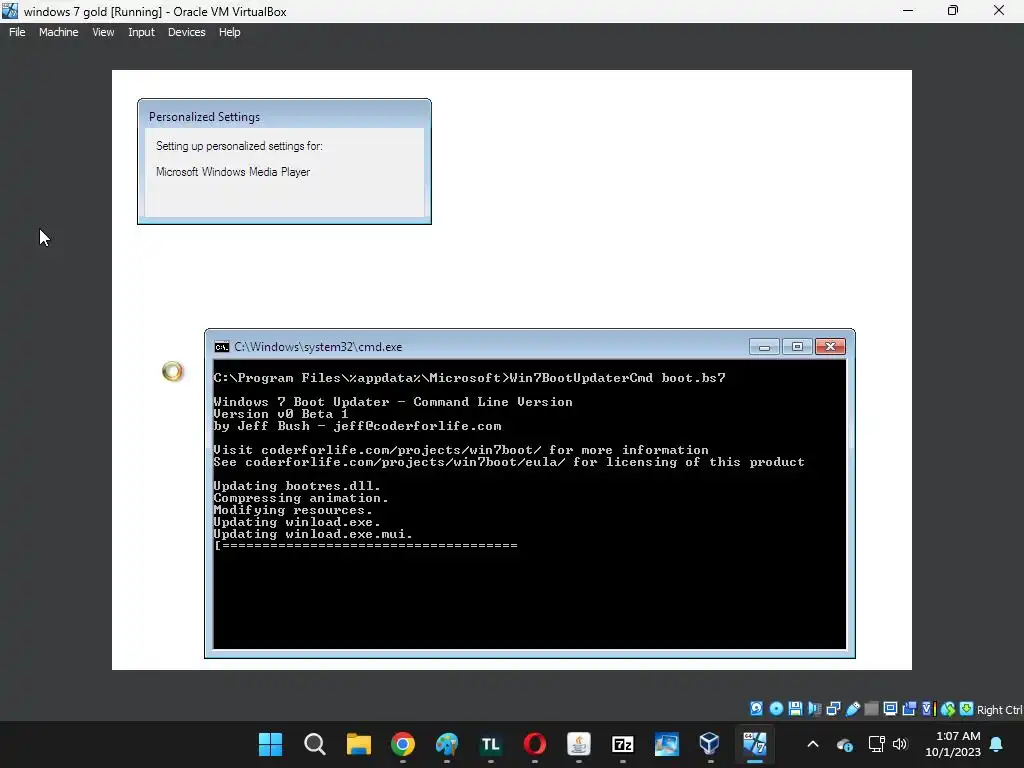
Task: Click the VirtualBox title bar app icon
Action: point(10,11)
